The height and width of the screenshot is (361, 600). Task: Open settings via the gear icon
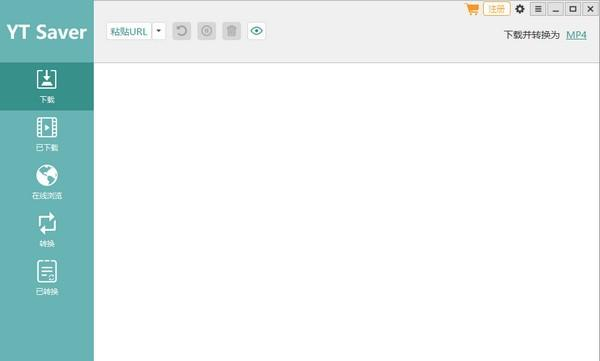[520, 9]
